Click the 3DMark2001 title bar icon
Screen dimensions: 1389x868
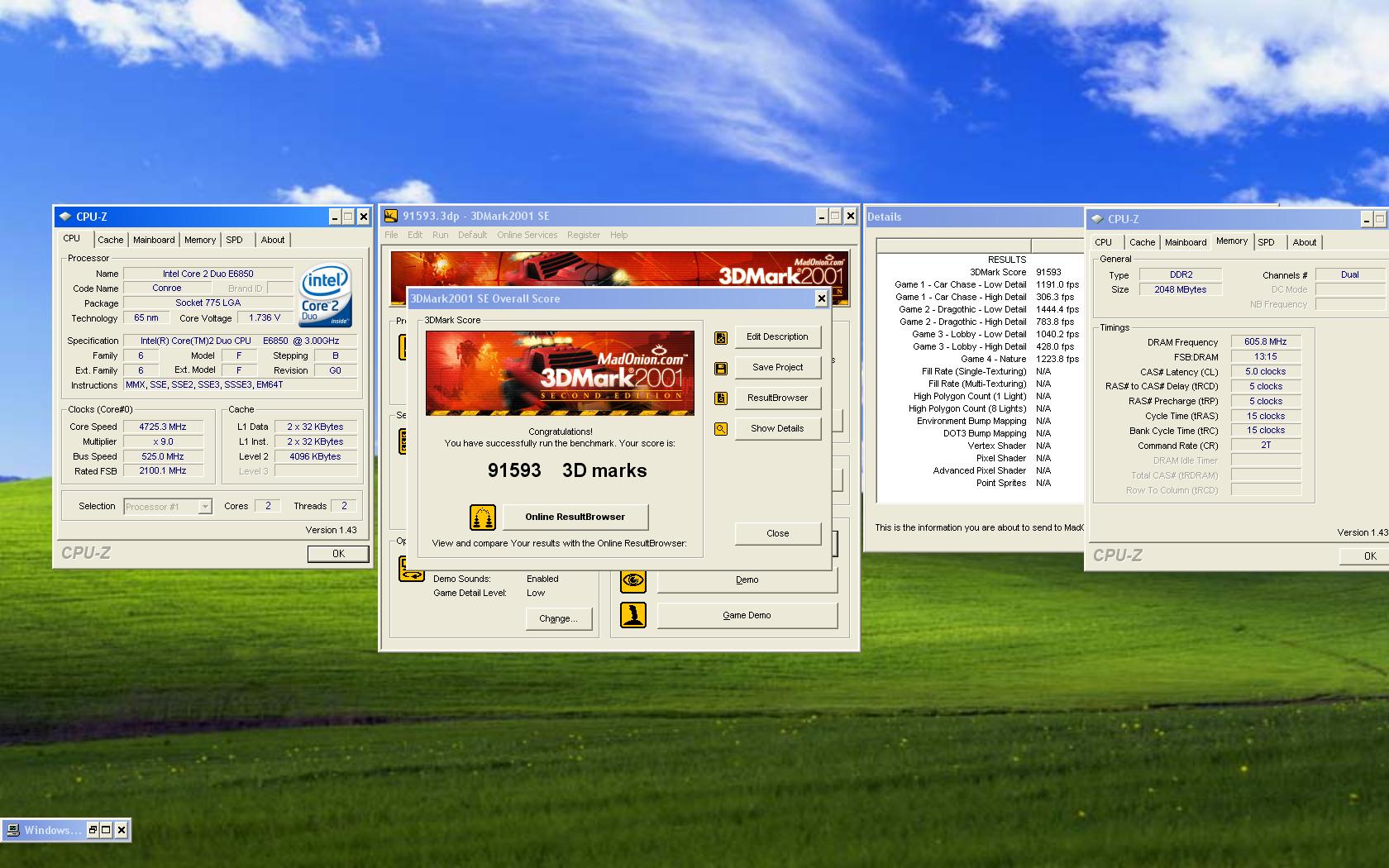(x=392, y=216)
